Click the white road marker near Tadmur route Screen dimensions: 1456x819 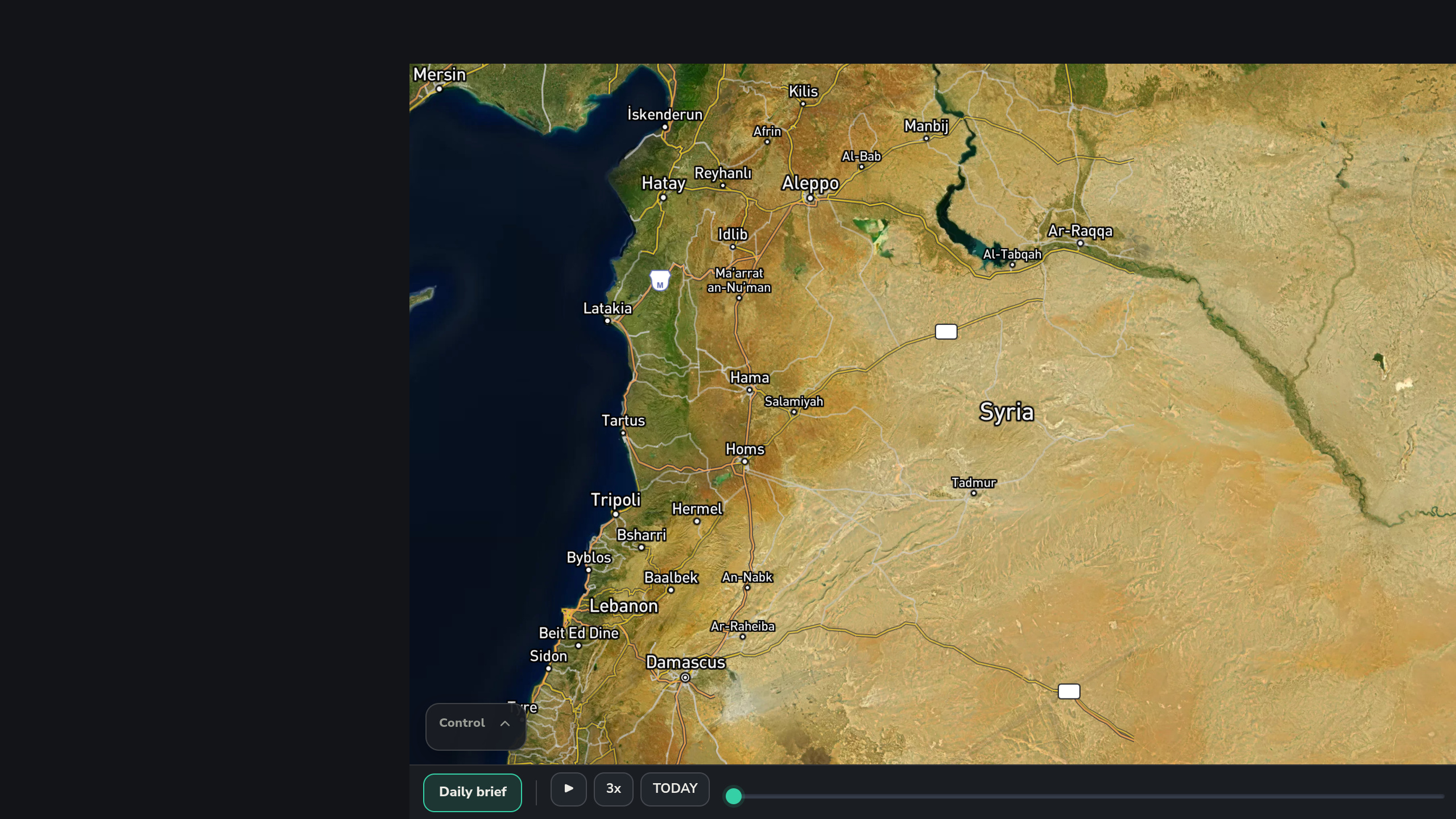click(x=946, y=332)
